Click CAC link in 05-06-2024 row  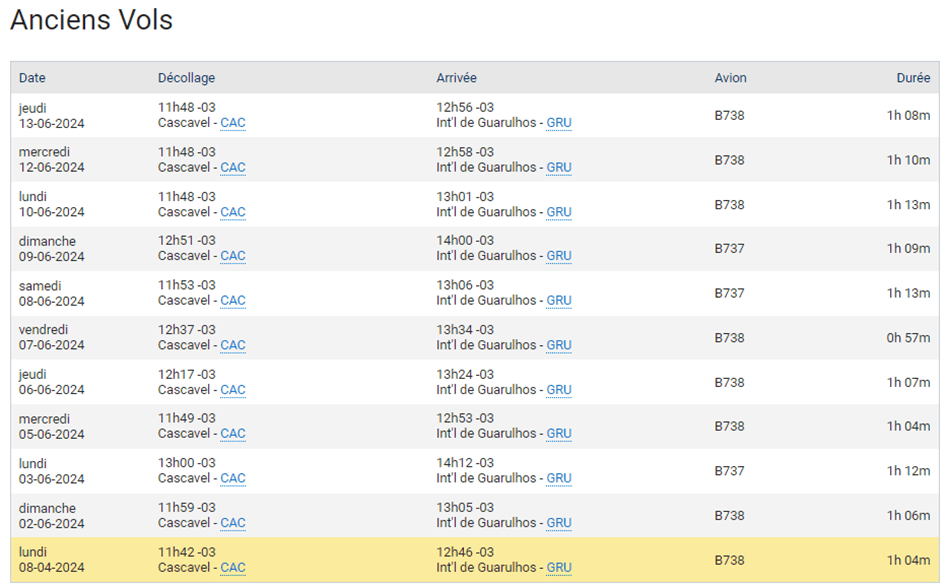pyautogui.click(x=233, y=434)
